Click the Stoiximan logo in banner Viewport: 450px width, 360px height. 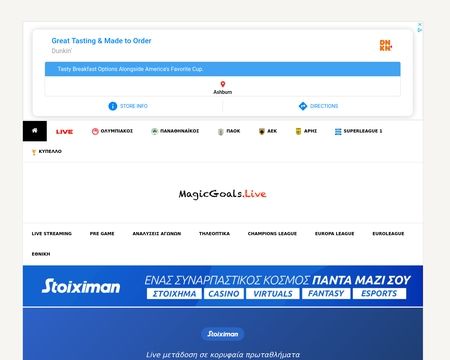(81, 286)
